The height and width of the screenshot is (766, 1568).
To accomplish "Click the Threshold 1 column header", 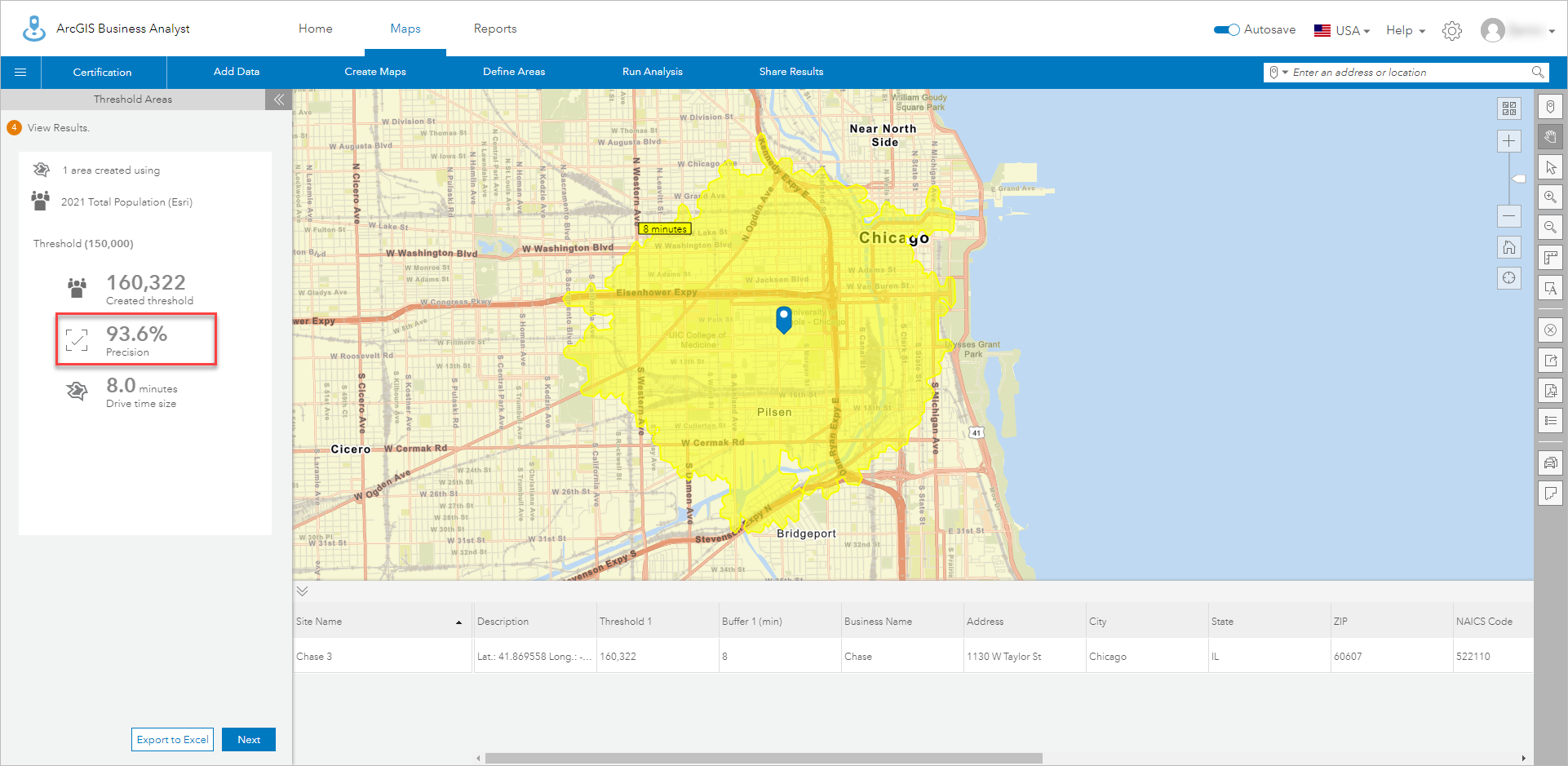I will click(x=657, y=622).
